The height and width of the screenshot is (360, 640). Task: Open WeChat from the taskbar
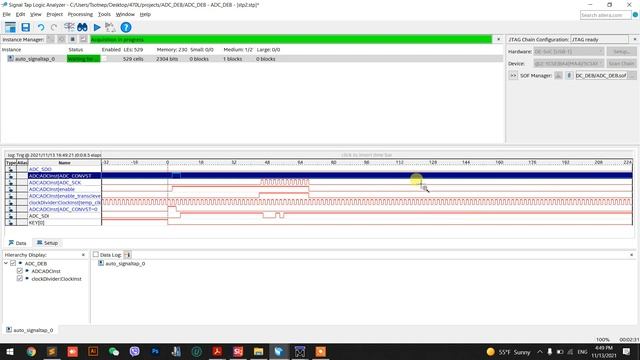click(x=114, y=351)
